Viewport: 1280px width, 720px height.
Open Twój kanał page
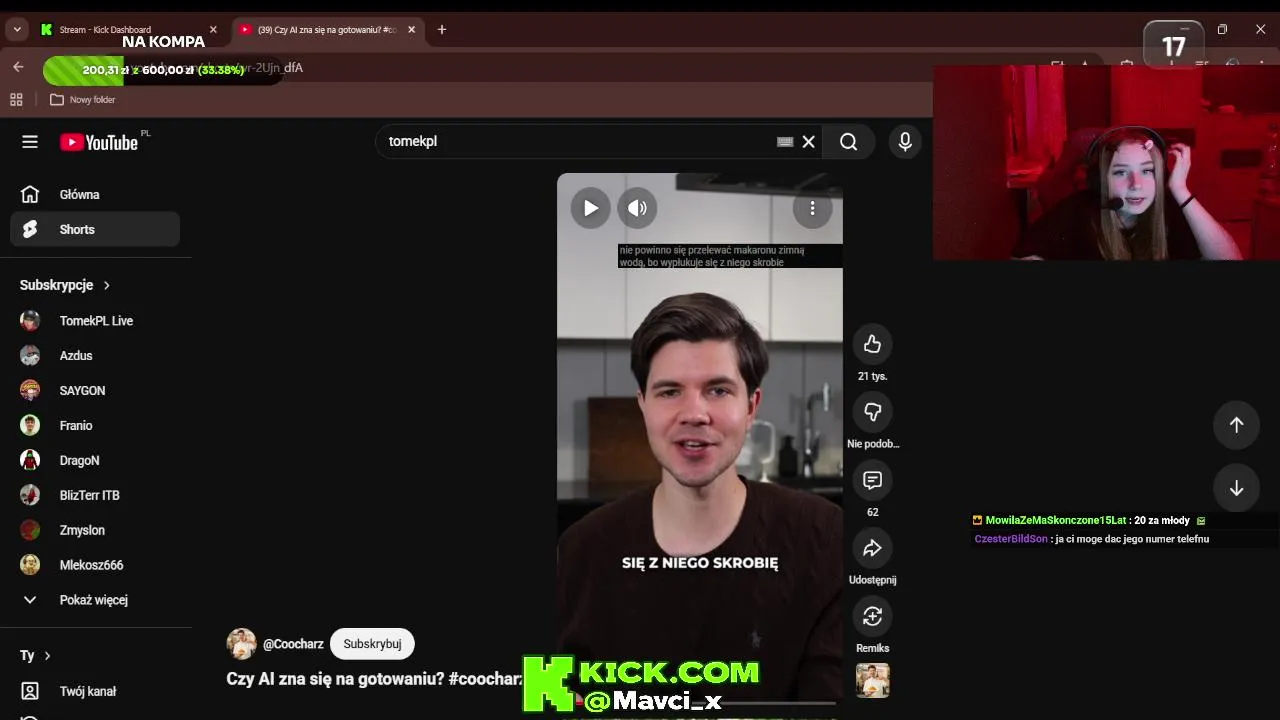tap(95, 691)
